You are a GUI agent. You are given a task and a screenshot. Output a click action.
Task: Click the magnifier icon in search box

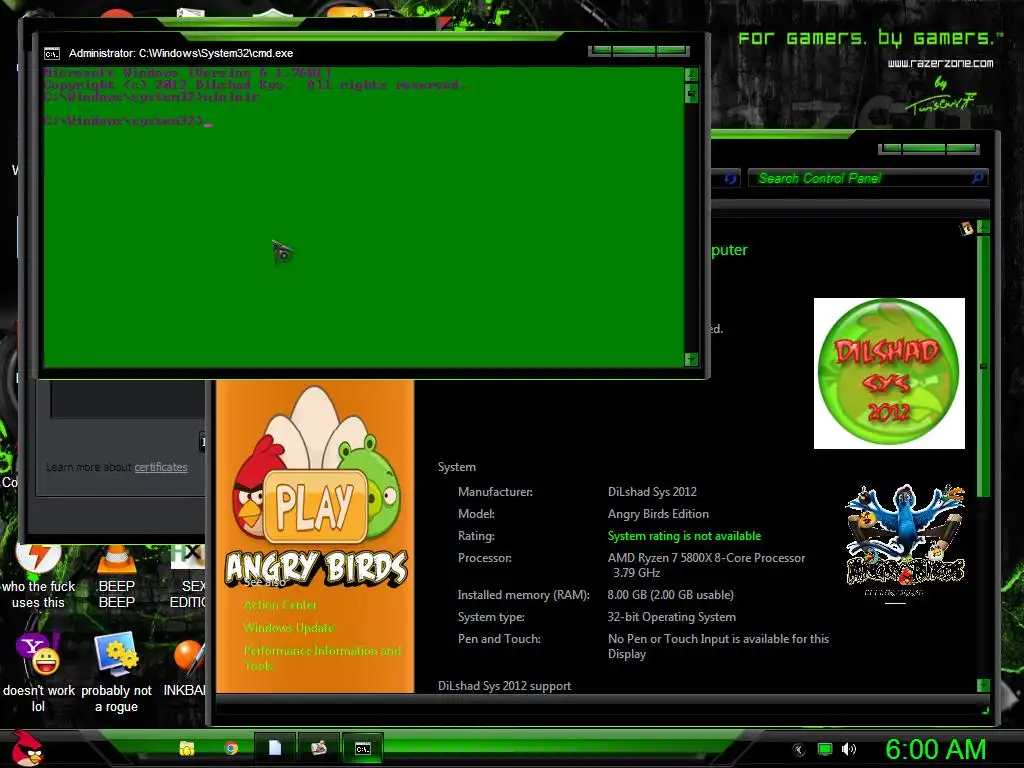977,178
